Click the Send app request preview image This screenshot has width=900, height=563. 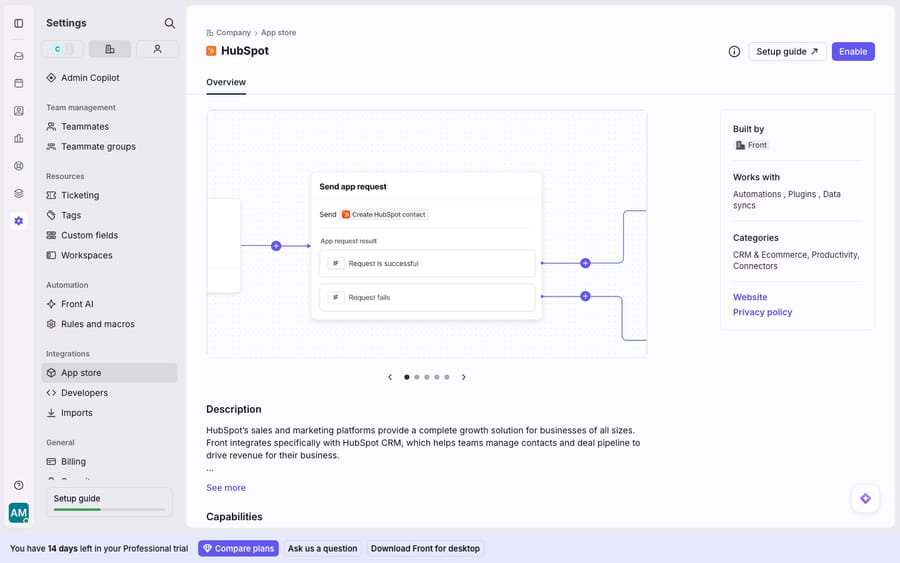pos(426,234)
